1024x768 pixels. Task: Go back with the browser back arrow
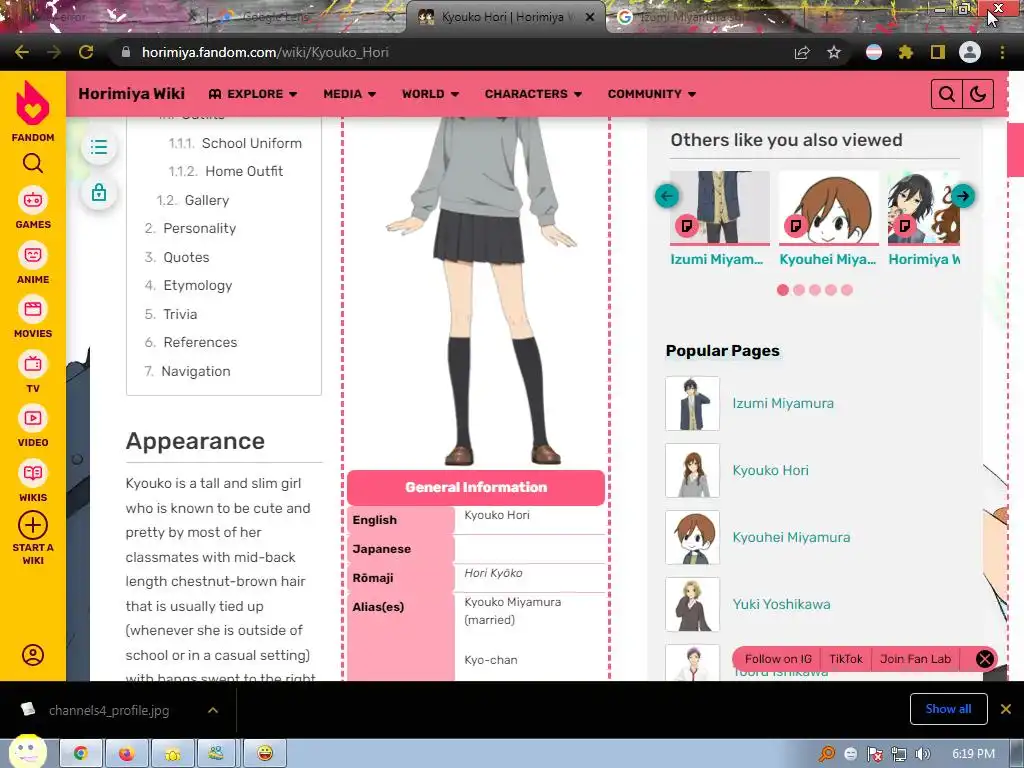tap(22, 52)
